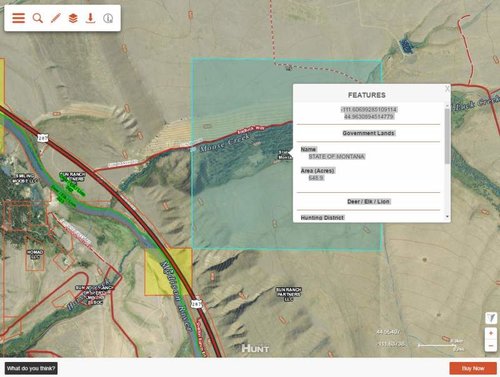500x377 pixels.
Task: Select the Deer / Elk / Lion section header
Action: point(368,201)
